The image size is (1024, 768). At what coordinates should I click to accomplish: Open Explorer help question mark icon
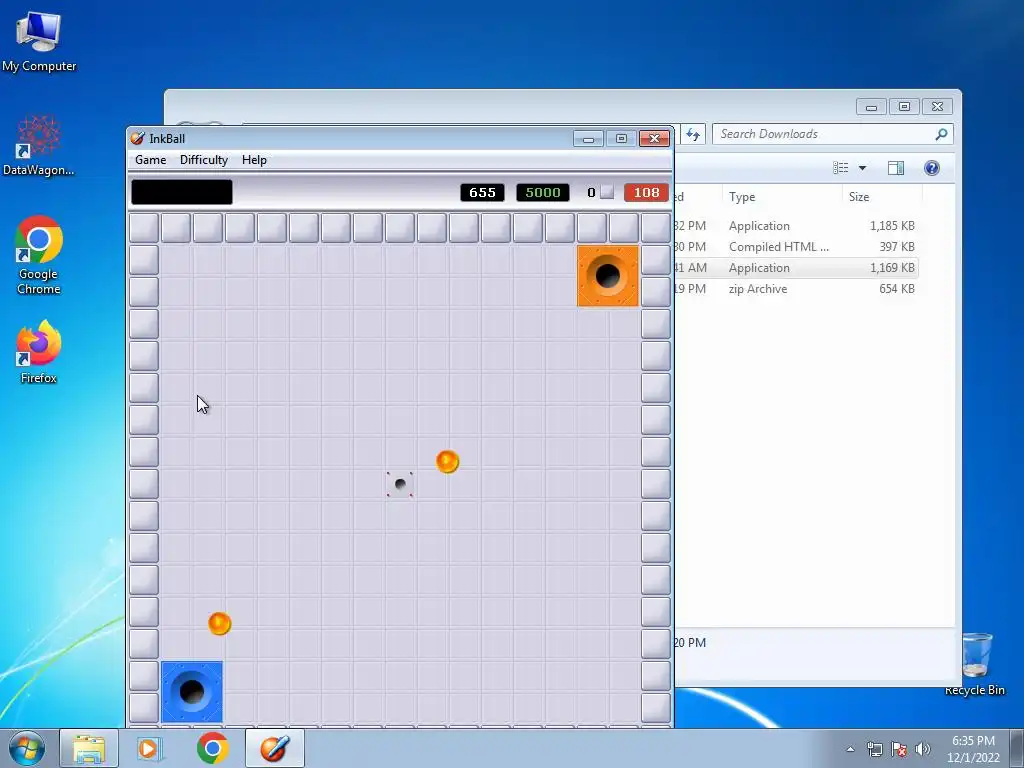coord(932,168)
